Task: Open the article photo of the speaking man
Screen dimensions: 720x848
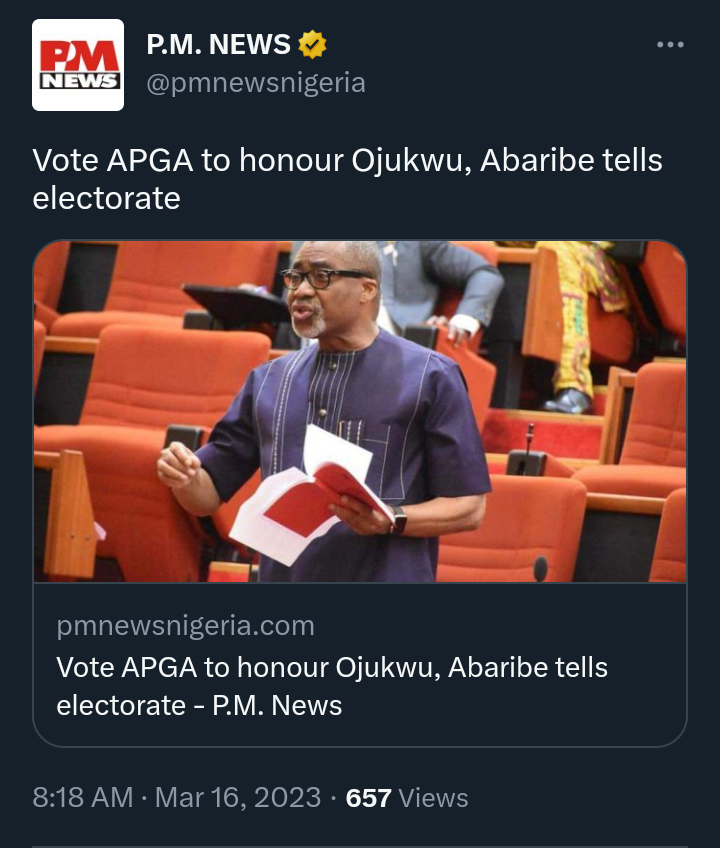Action: tap(360, 410)
